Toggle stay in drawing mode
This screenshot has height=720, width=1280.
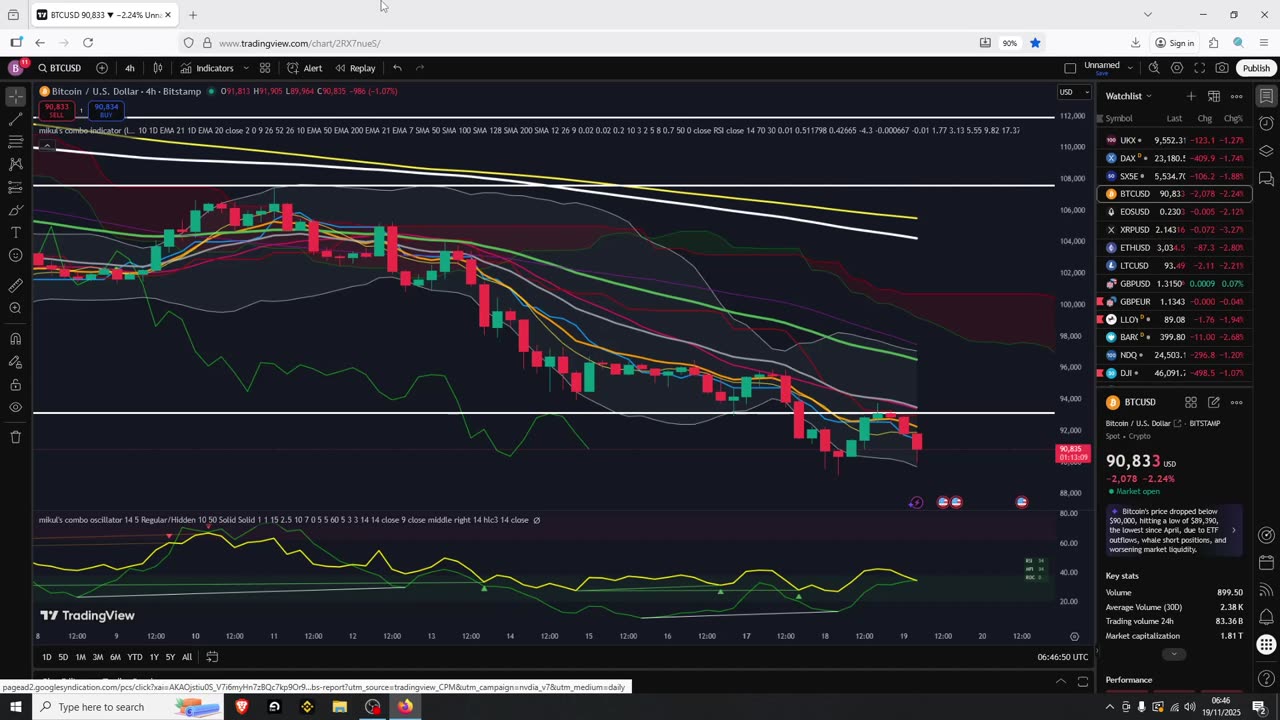(15, 361)
